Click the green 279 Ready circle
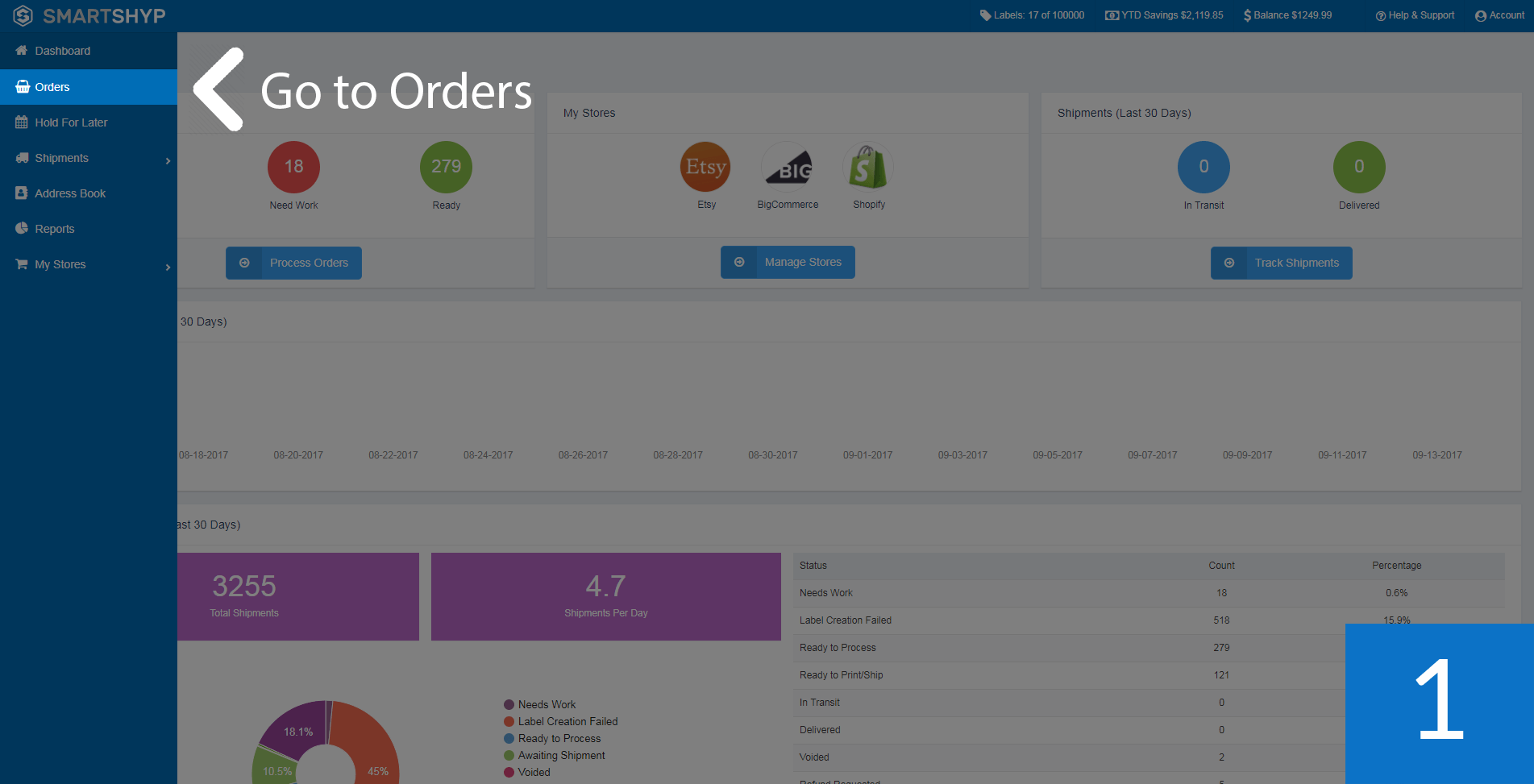The height and width of the screenshot is (784, 1534). pos(446,167)
